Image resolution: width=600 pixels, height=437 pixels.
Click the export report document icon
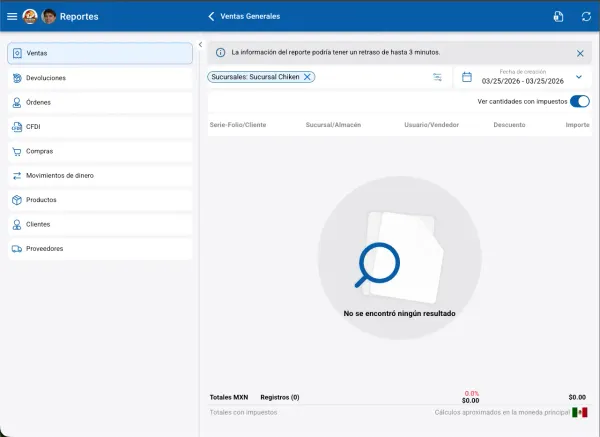(559, 16)
